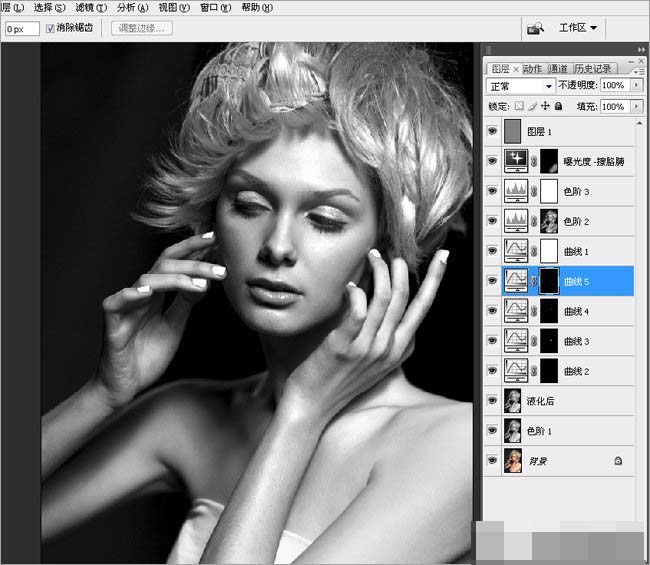This screenshot has height=565, width=650.
Task: Switch to the 通道 channels tab
Action: (558, 68)
